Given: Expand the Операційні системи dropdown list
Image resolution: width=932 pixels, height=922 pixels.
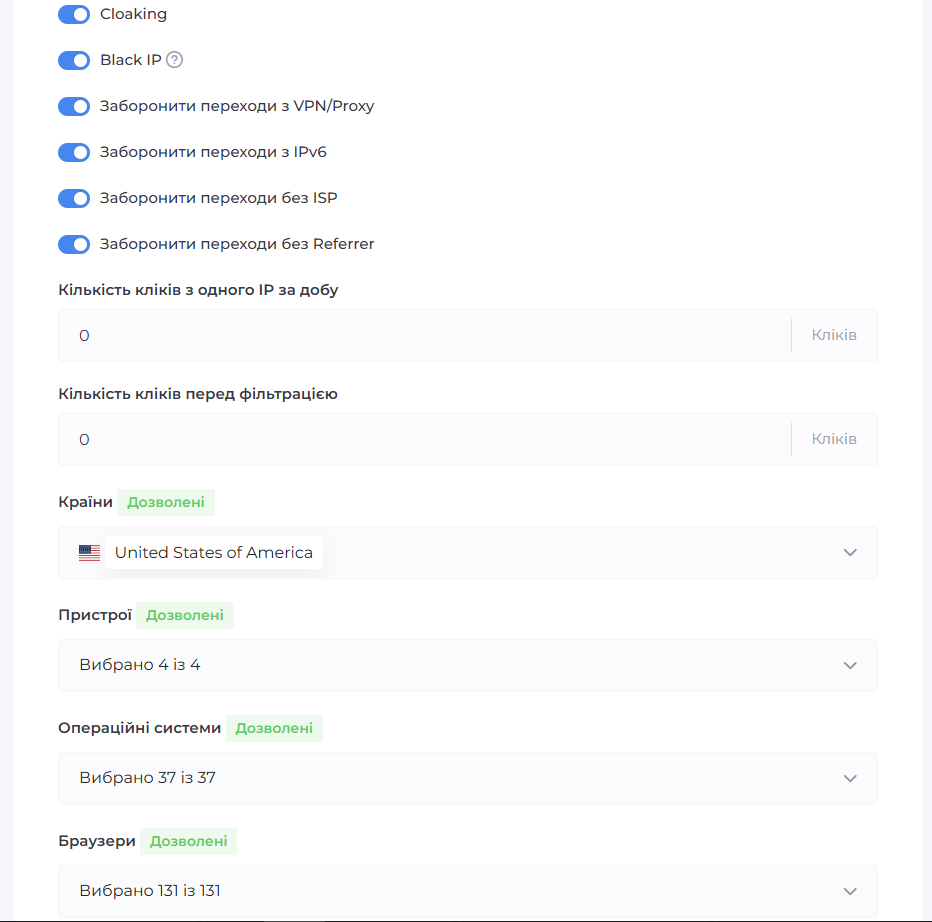Looking at the screenshot, I should click(467, 778).
